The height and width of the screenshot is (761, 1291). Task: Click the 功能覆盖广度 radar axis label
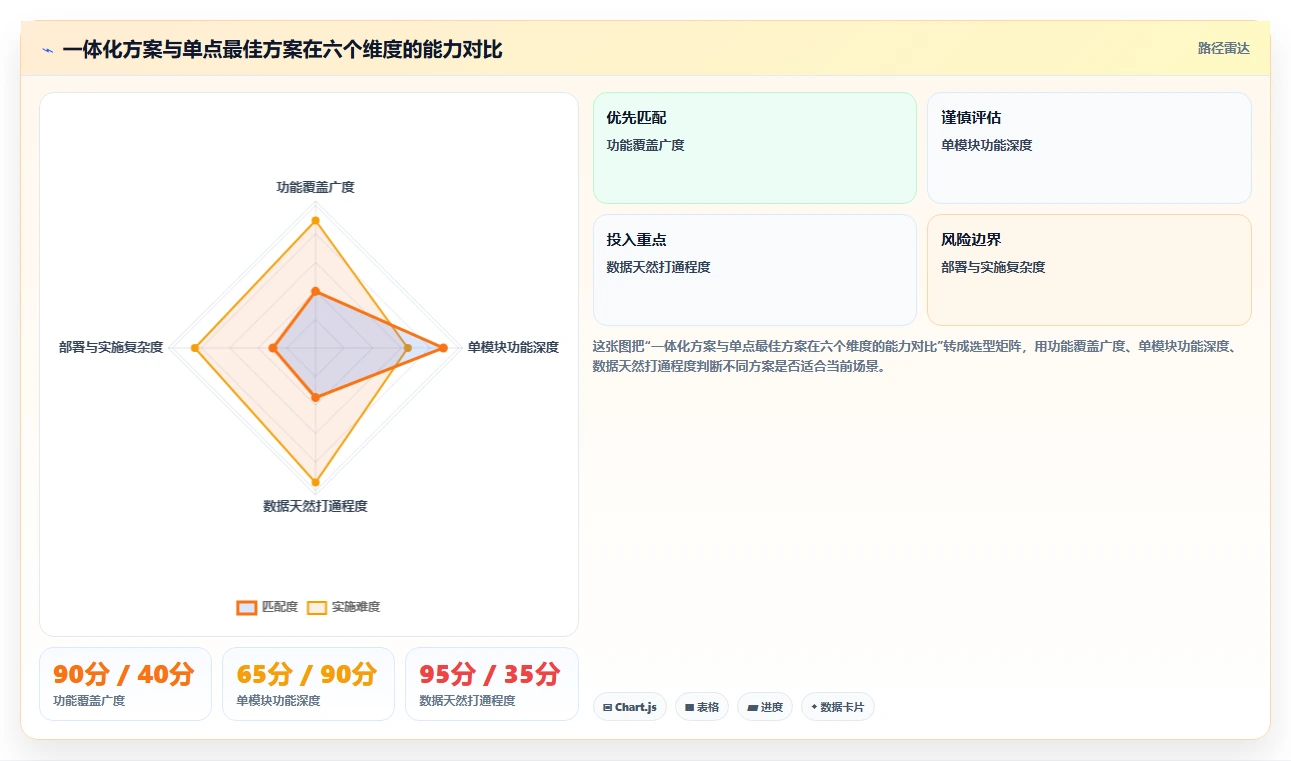tap(315, 187)
